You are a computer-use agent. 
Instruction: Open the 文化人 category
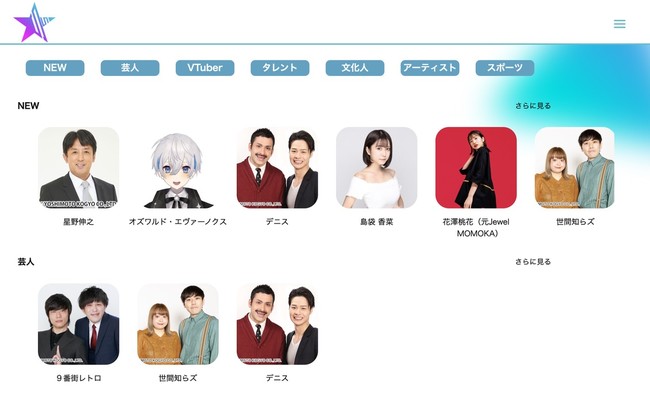pyautogui.click(x=355, y=68)
